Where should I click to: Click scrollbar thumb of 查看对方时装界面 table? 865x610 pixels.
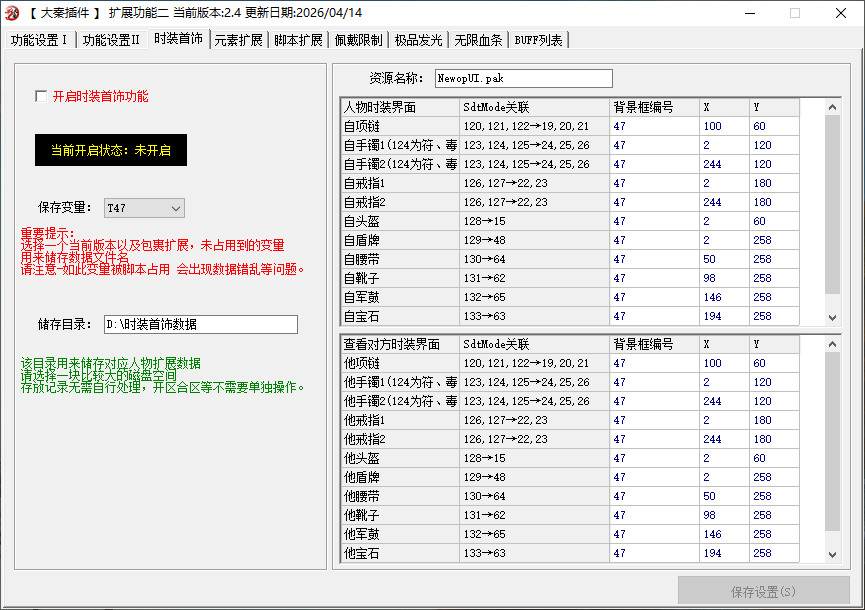pos(832,441)
